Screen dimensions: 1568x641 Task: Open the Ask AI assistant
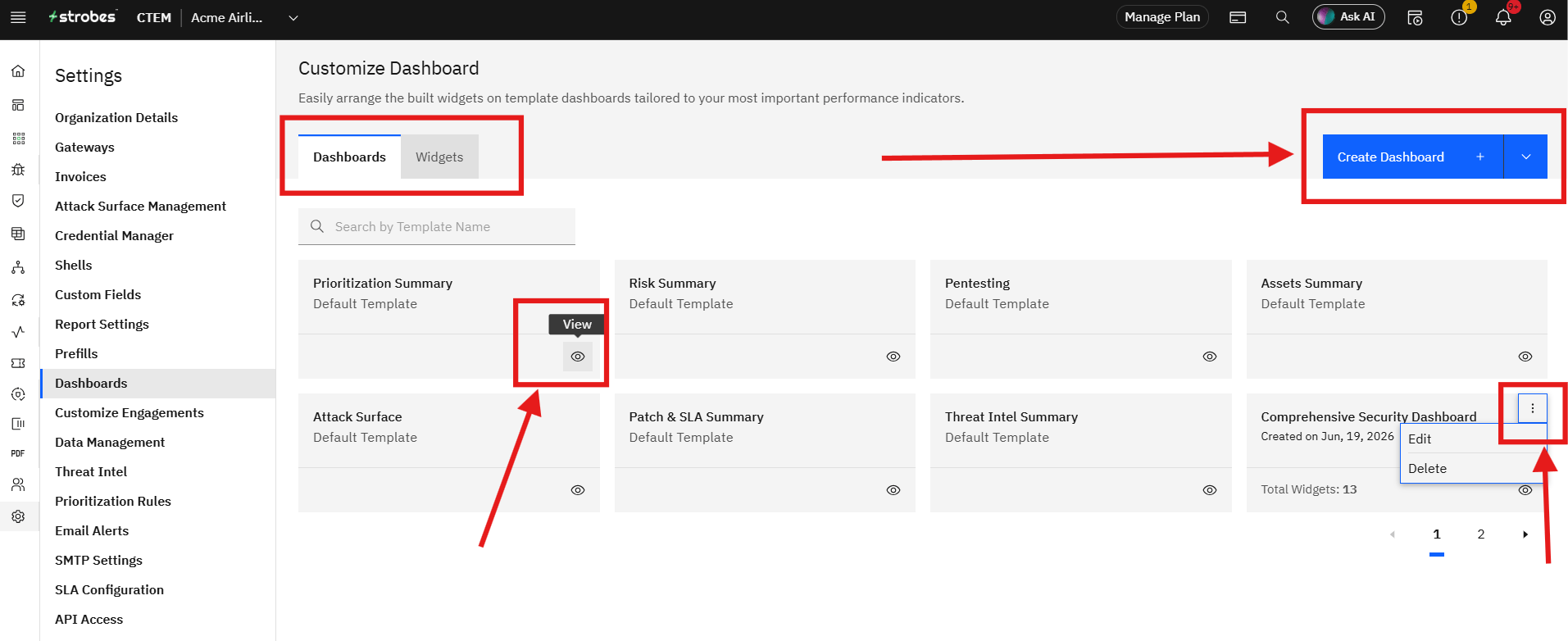[1348, 17]
